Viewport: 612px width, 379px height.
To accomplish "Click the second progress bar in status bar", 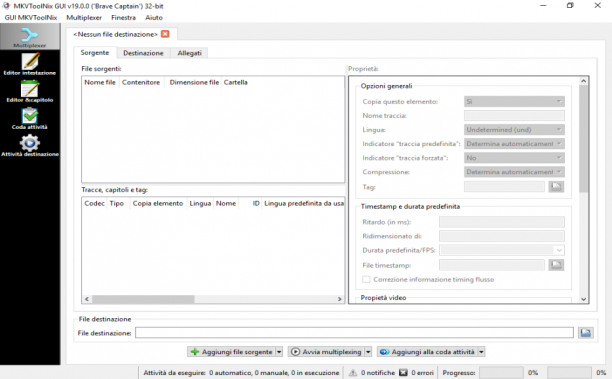I will point(569,373).
